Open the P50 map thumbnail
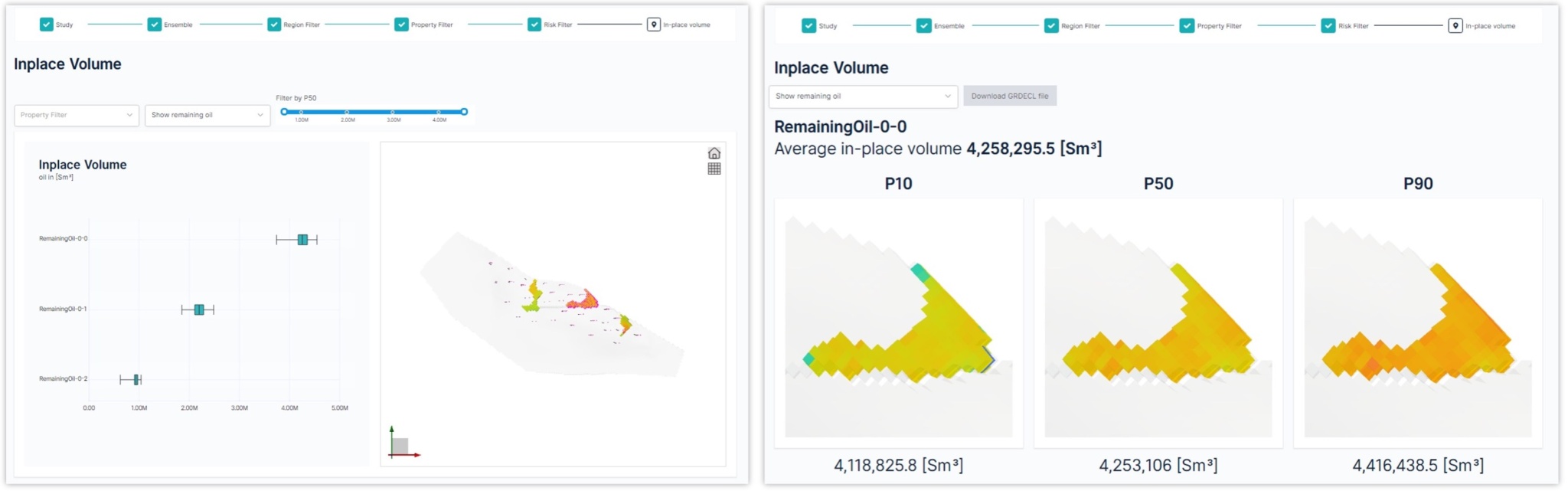1568x491 pixels. (1158, 322)
